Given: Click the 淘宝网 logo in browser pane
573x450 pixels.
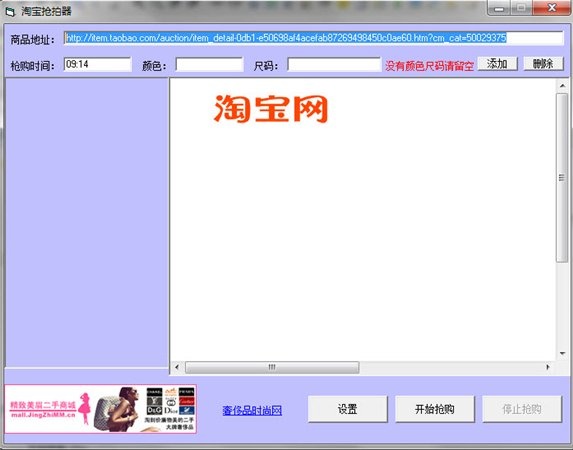Looking at the screenshot, I should [x=271, y=109].
